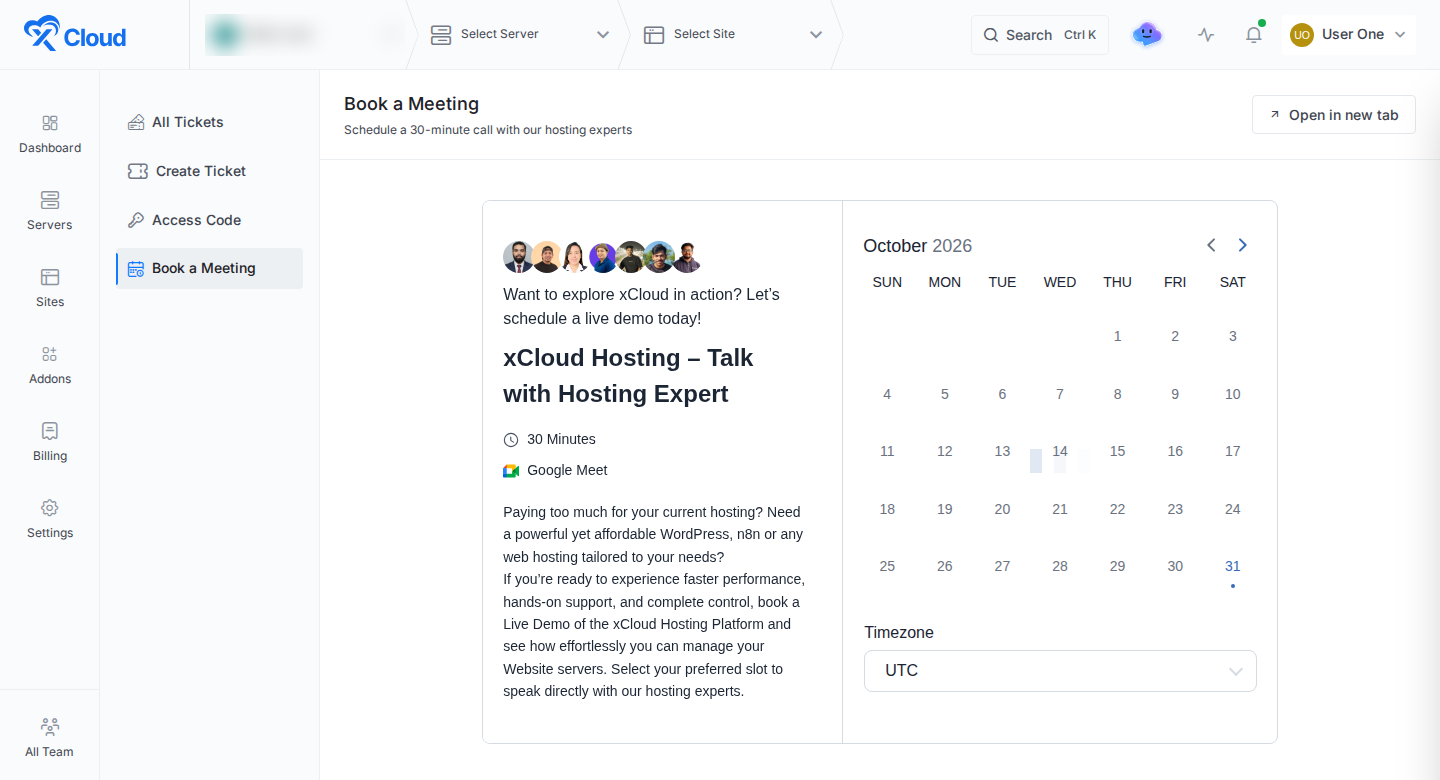Go to next month in calendar
This screenshot has height=780, width=1440.
click(1242, 245)
